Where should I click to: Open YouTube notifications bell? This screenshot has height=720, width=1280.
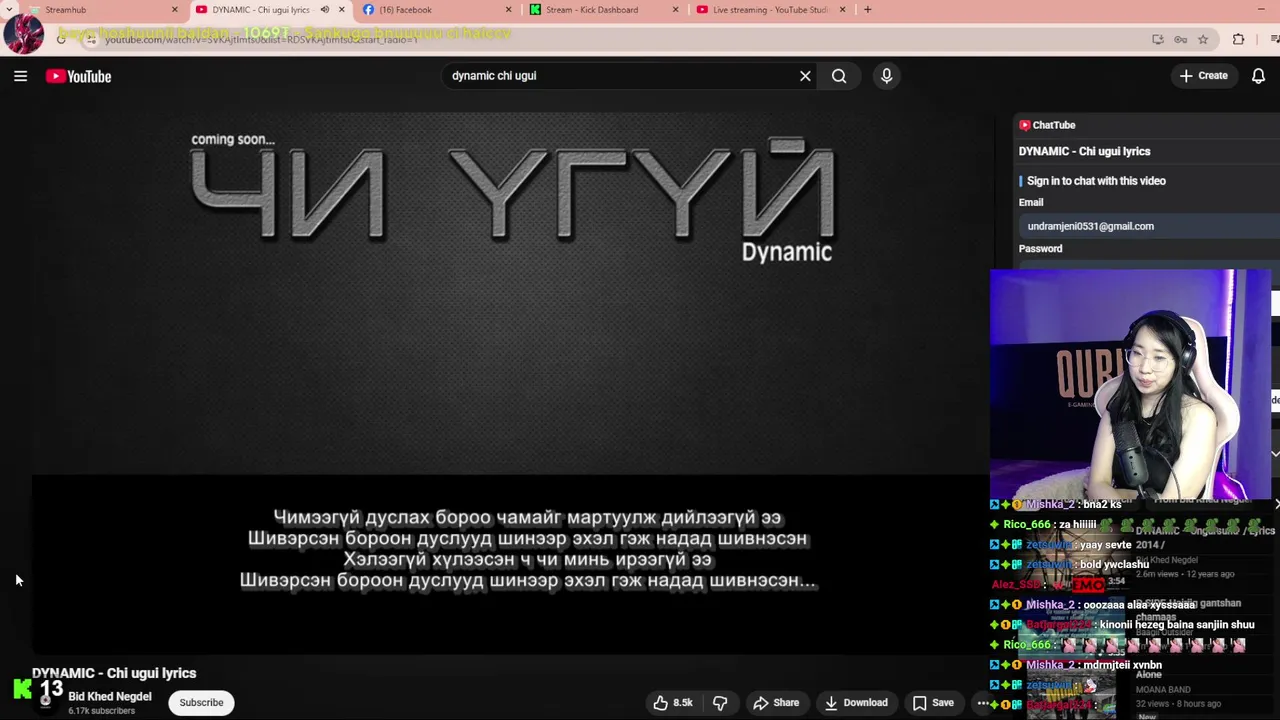tap(1258, 76)
